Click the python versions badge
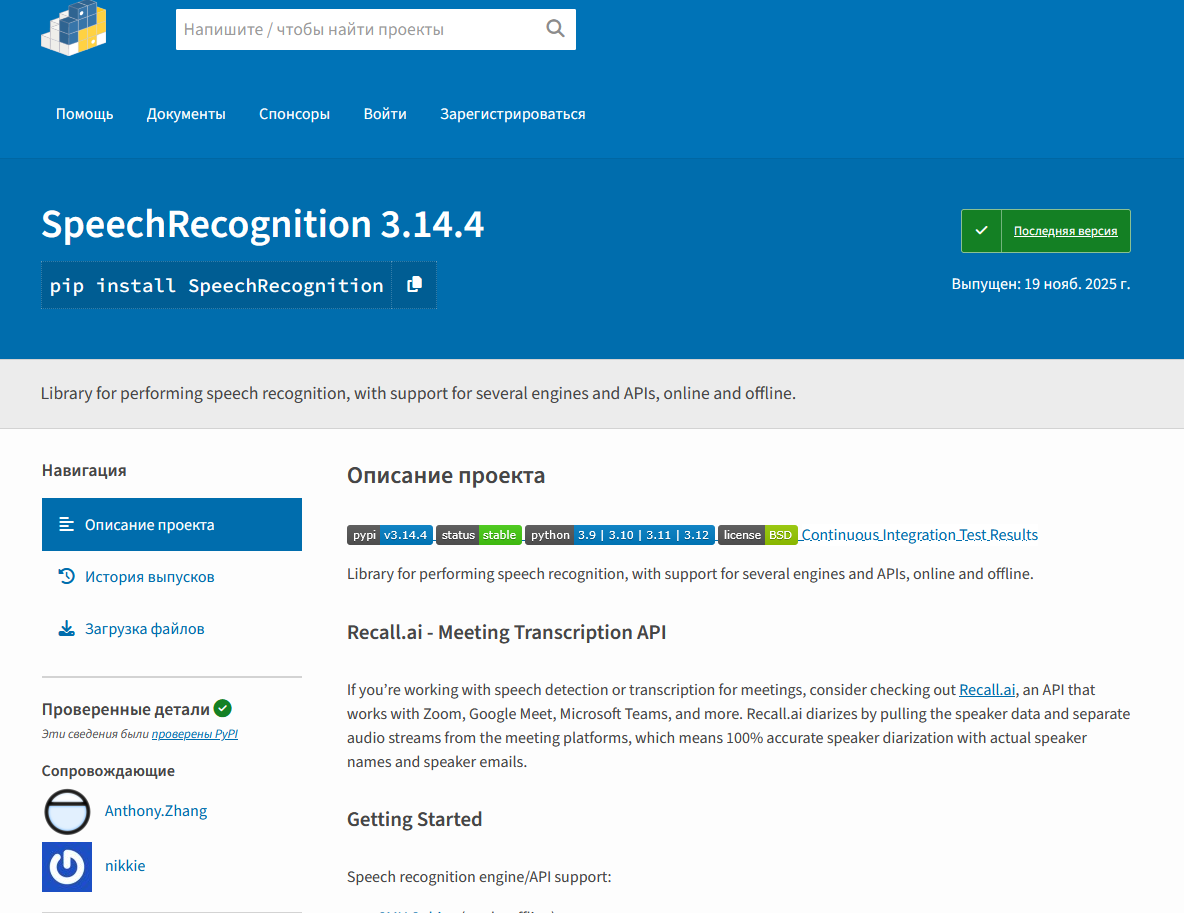1184x913 pixels. point(620,535)
